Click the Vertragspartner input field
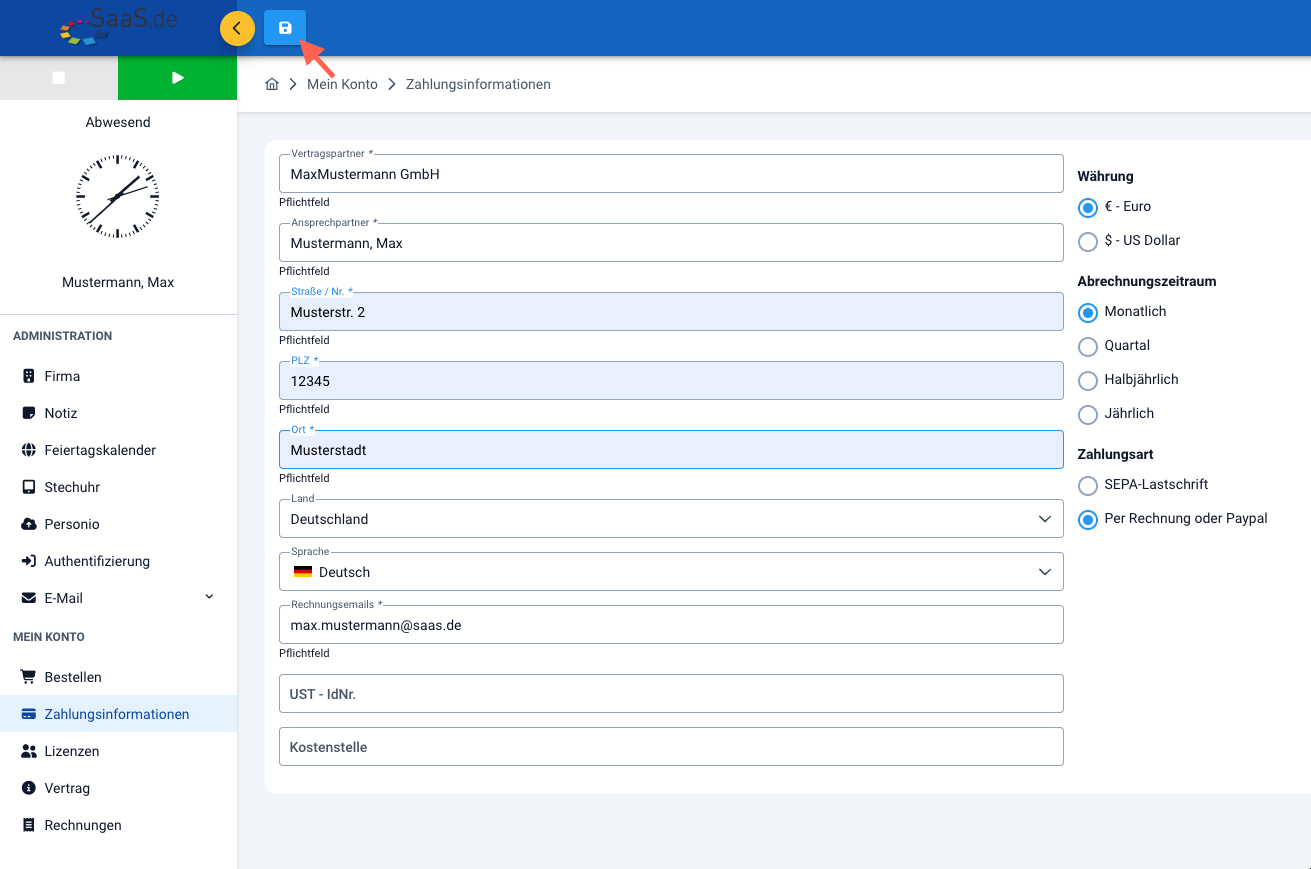1311x869 pixels. 671,174
